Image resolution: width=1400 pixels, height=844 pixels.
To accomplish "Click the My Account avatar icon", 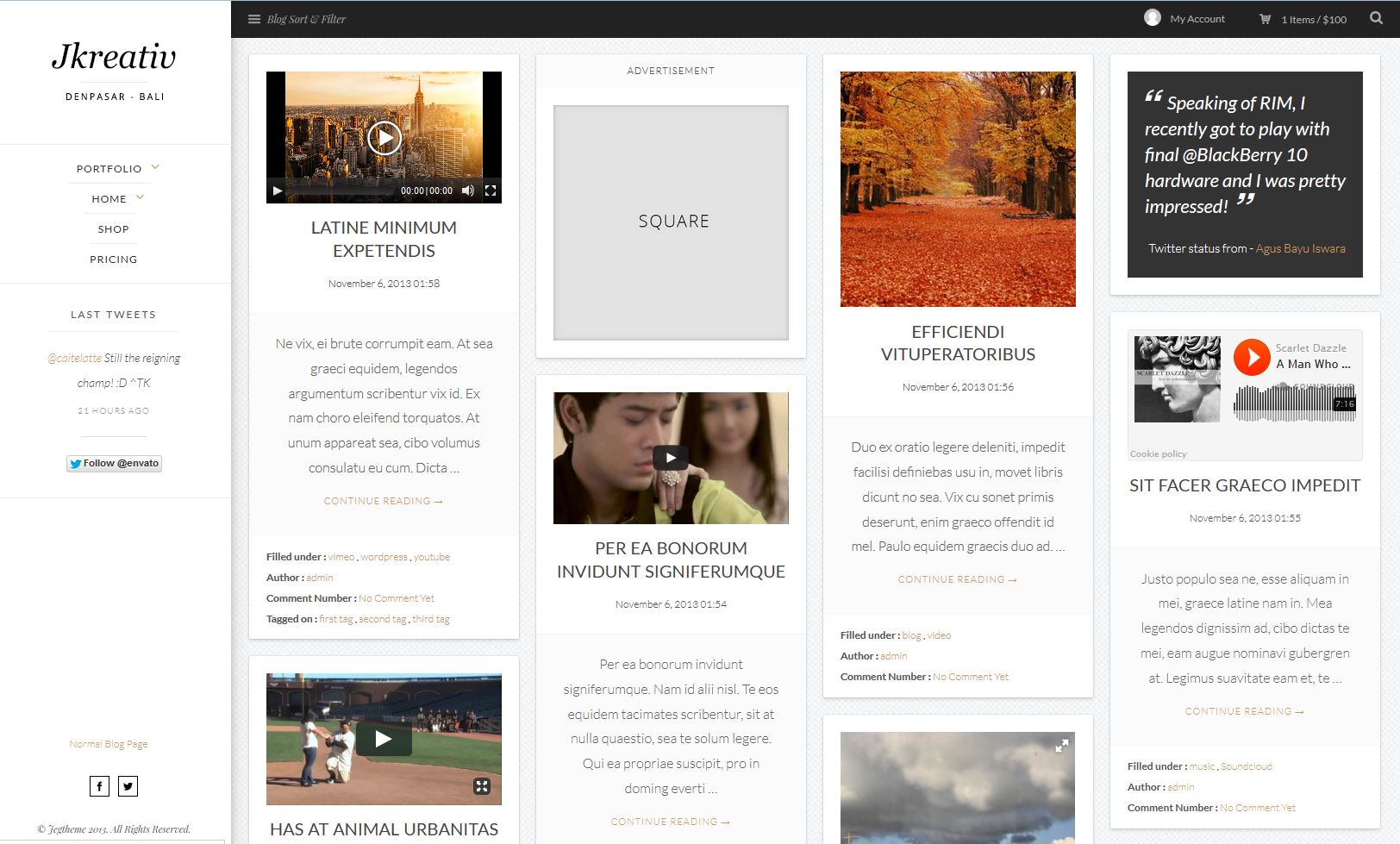I will [1153, 16].
